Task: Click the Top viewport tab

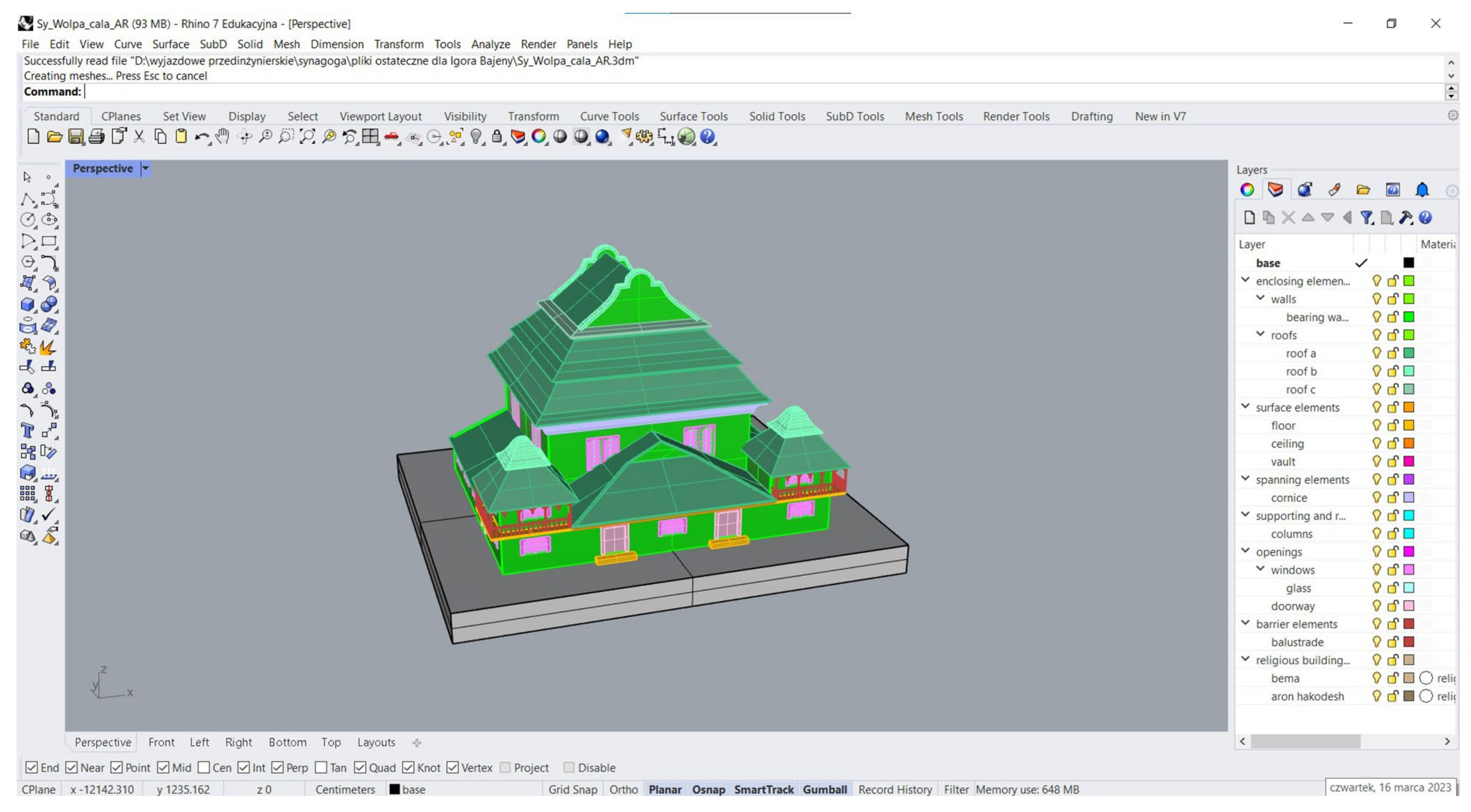Action: tap(331, 742)
